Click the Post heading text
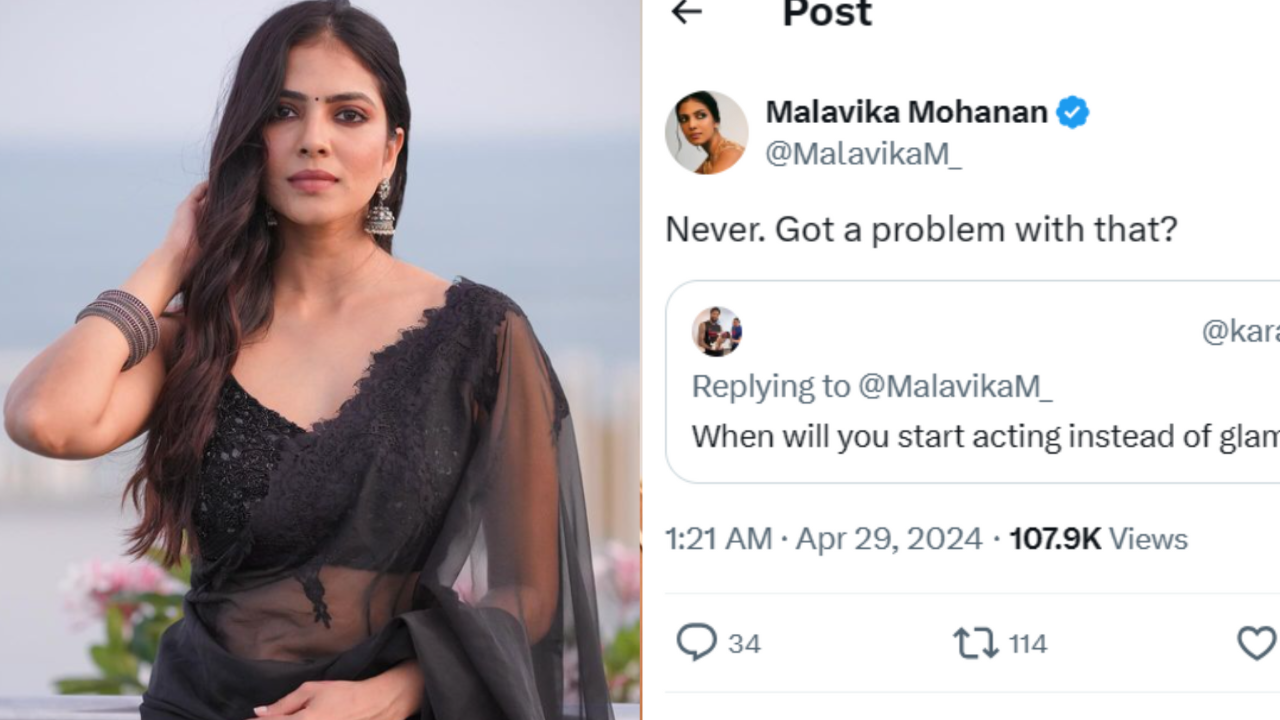This screenshot has width=1280, height=720. tap(827, 14)
